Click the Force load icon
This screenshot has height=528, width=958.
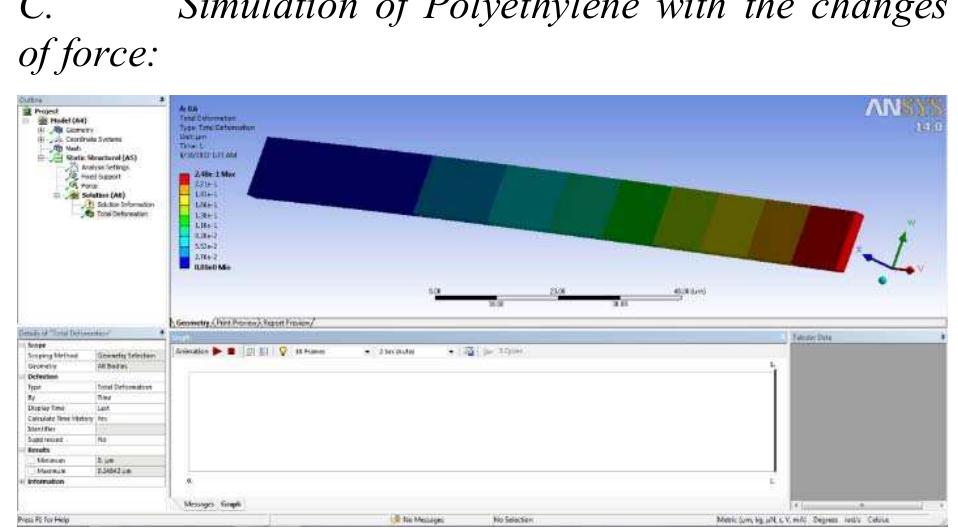coord(73,186)
